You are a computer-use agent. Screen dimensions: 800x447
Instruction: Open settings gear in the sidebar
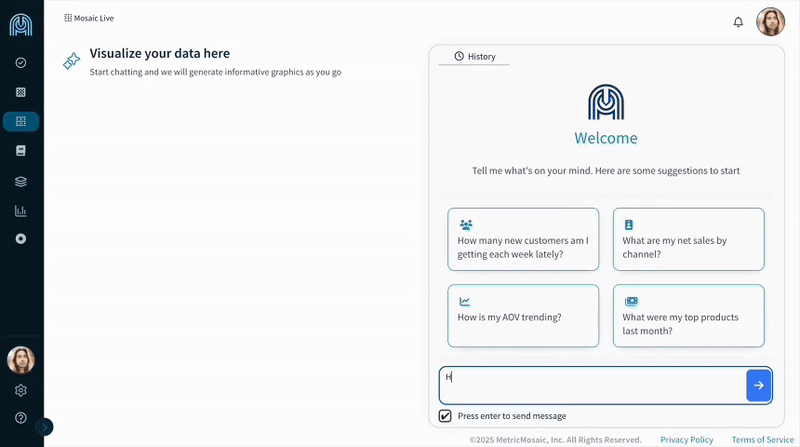coord(21,390)
